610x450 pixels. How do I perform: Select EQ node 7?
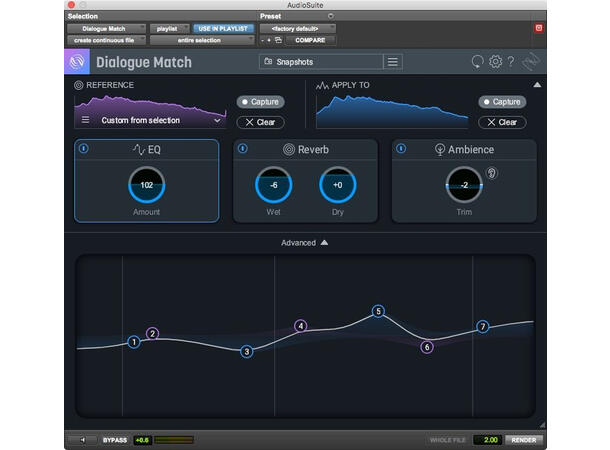click(483, 327)
